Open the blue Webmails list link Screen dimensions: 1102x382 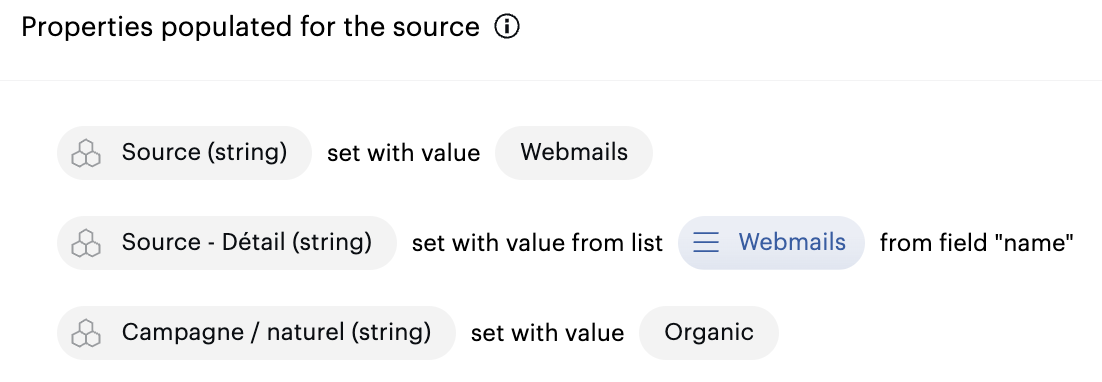tap(771, 243)
